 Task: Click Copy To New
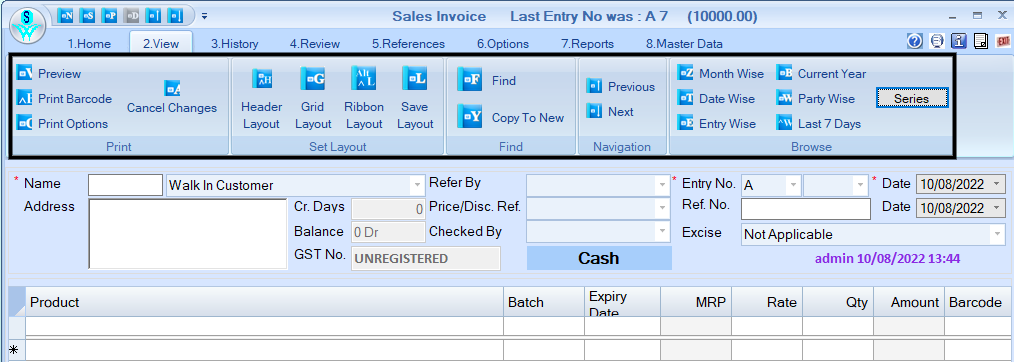(511, 117)
